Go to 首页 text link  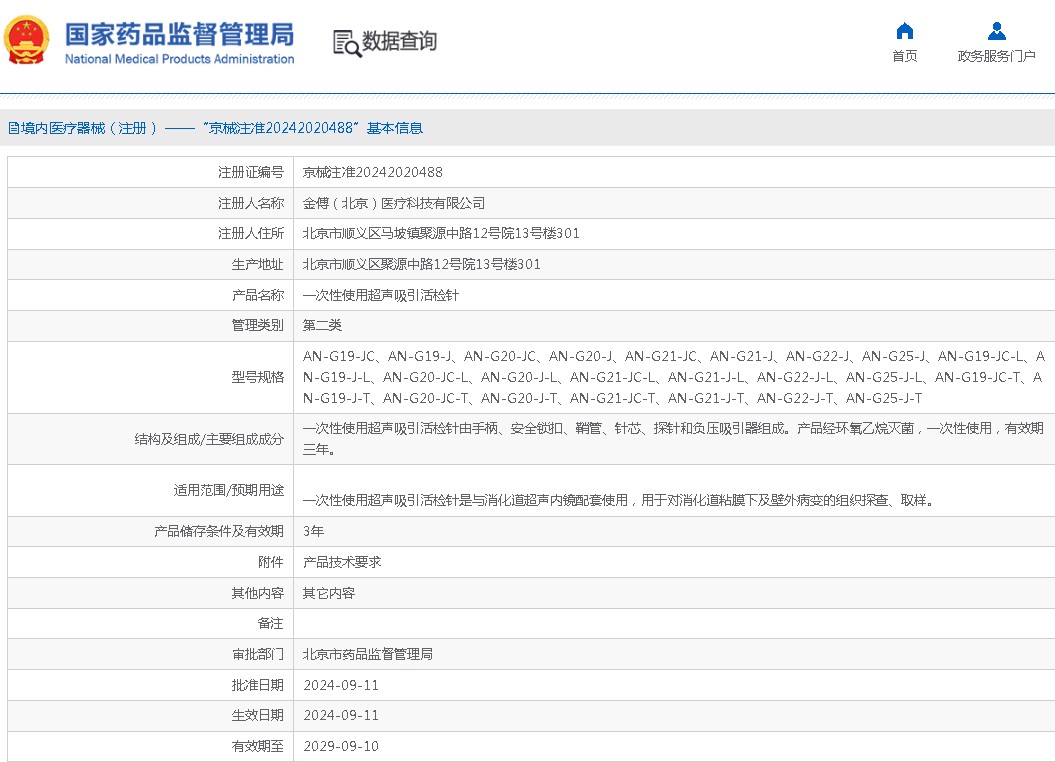point(904,56)
